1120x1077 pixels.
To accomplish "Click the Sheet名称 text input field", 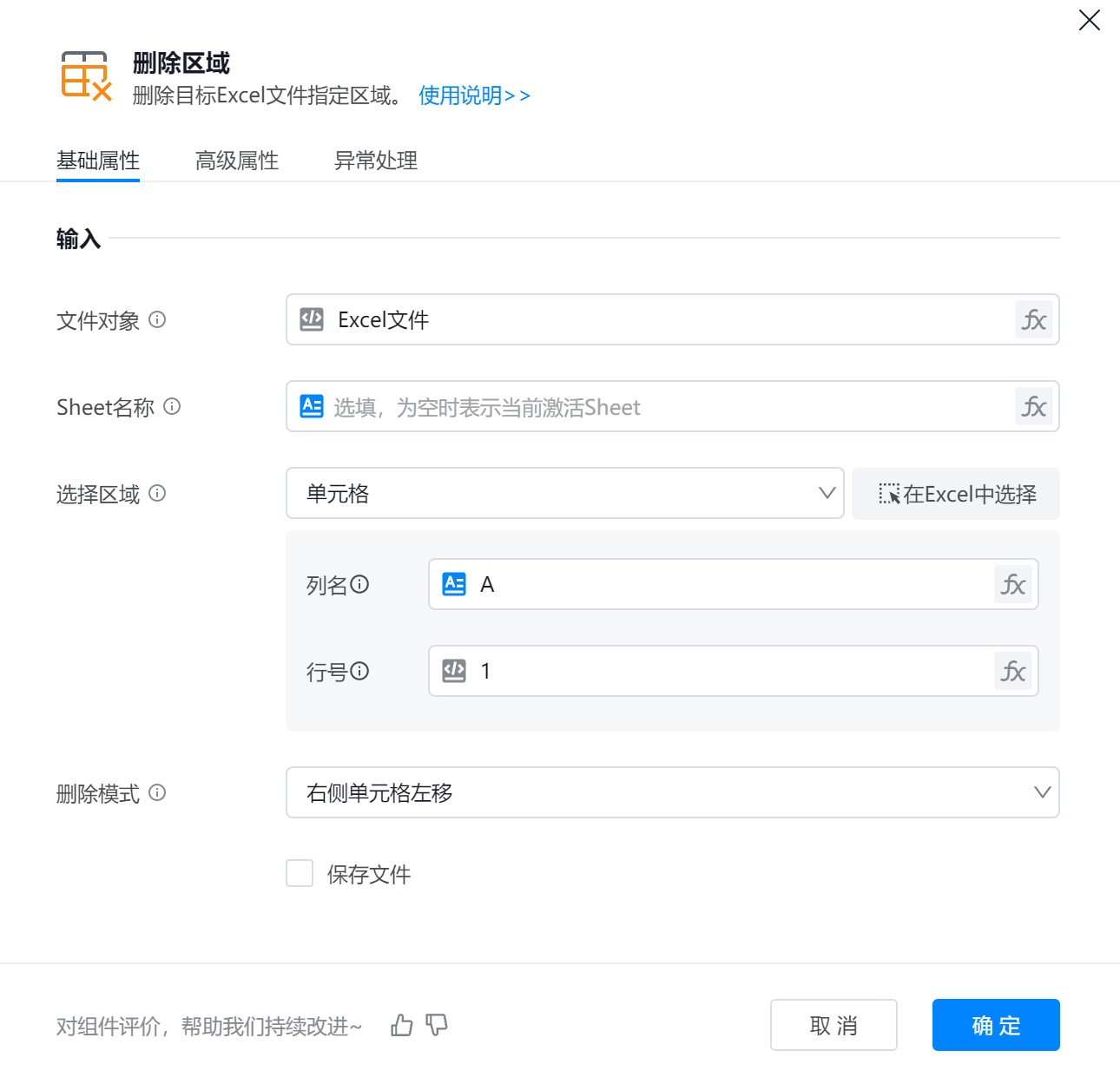I will (x=660, y=407).
